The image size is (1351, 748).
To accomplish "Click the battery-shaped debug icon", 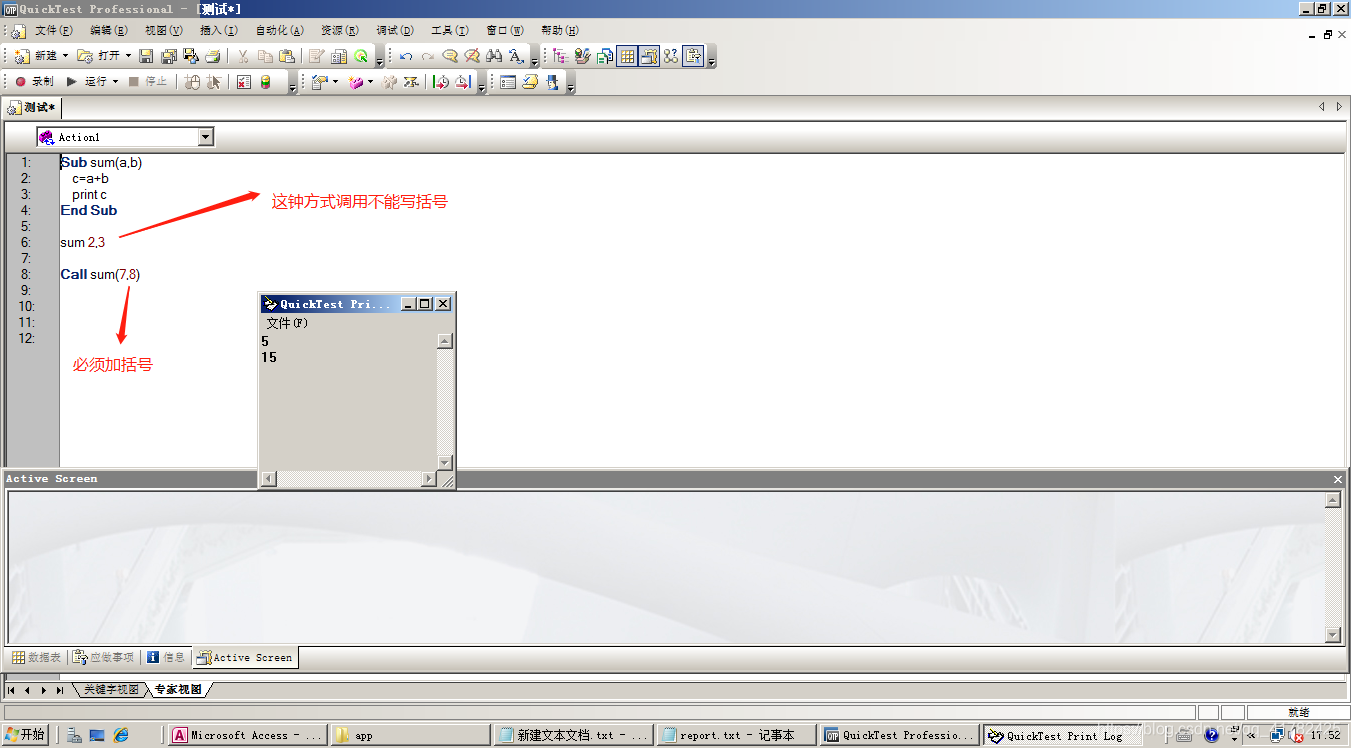I will pyautogui.click(x=265, y=82).
